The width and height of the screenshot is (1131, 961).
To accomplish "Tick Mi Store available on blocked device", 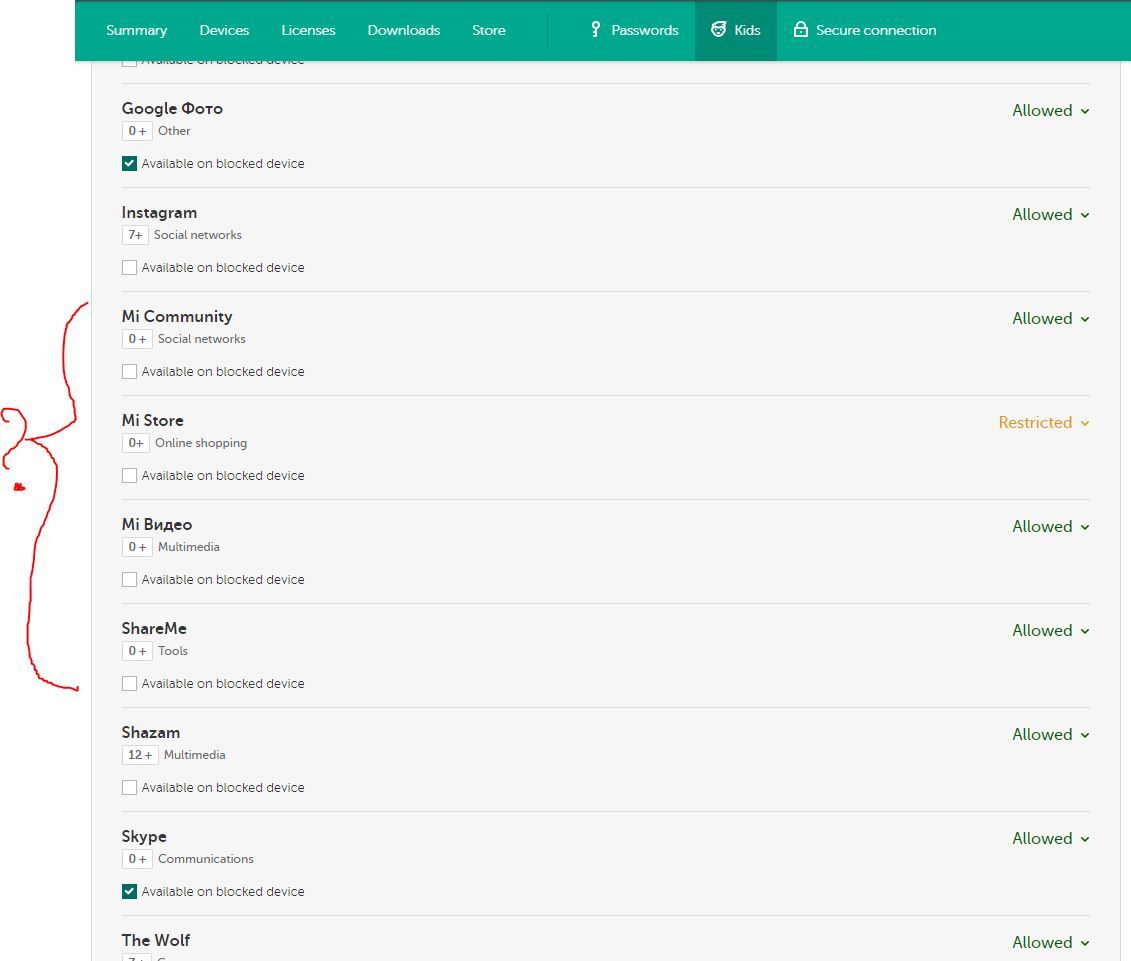I will 129,475.
